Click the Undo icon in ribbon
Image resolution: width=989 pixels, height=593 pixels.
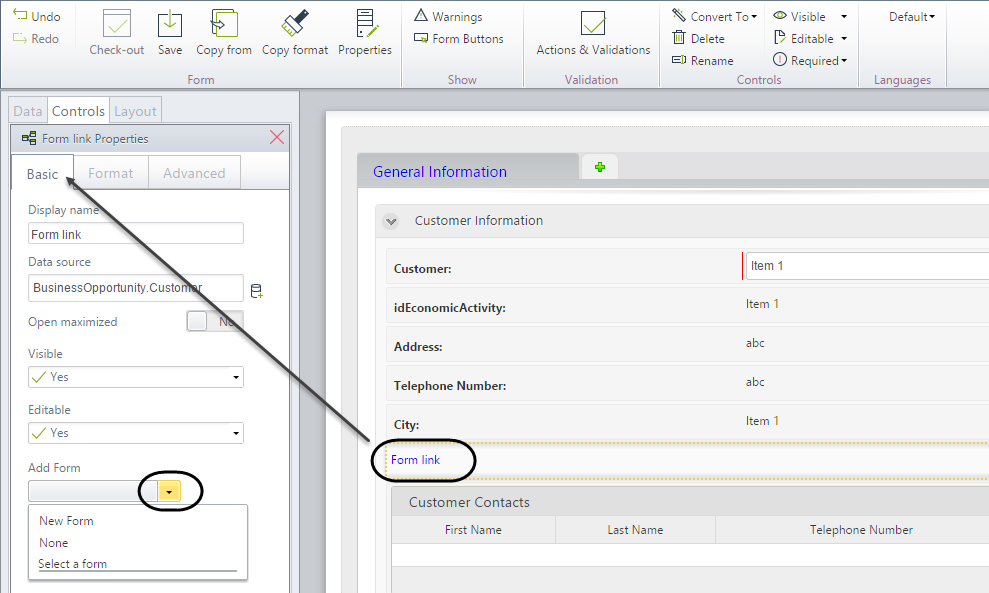(20, 15)
